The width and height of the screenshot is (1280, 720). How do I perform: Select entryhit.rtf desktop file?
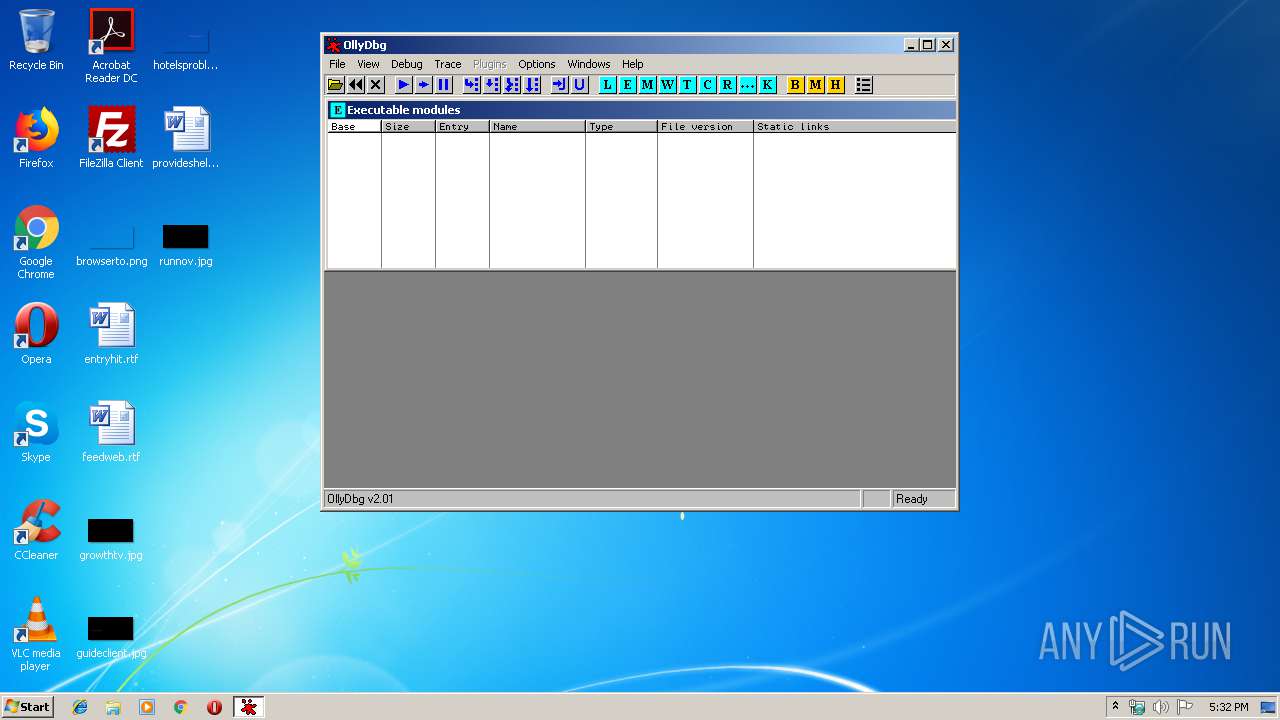pos(111,334)
